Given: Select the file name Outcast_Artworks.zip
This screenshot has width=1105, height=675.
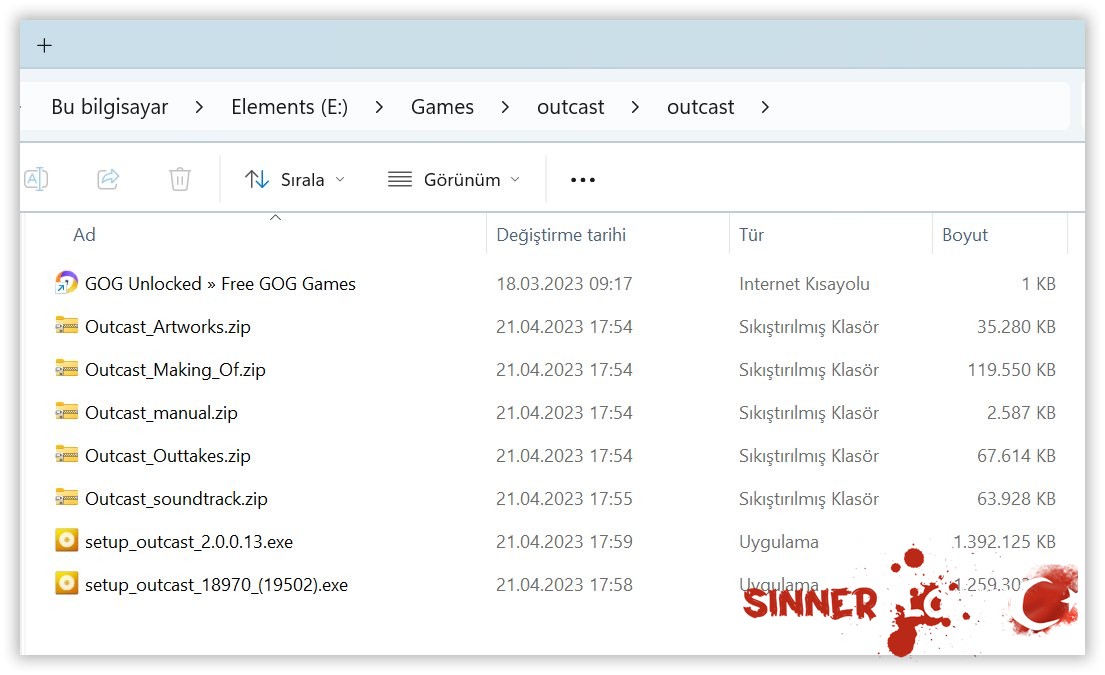Looking at the screenshot, I should pos(168,327).
